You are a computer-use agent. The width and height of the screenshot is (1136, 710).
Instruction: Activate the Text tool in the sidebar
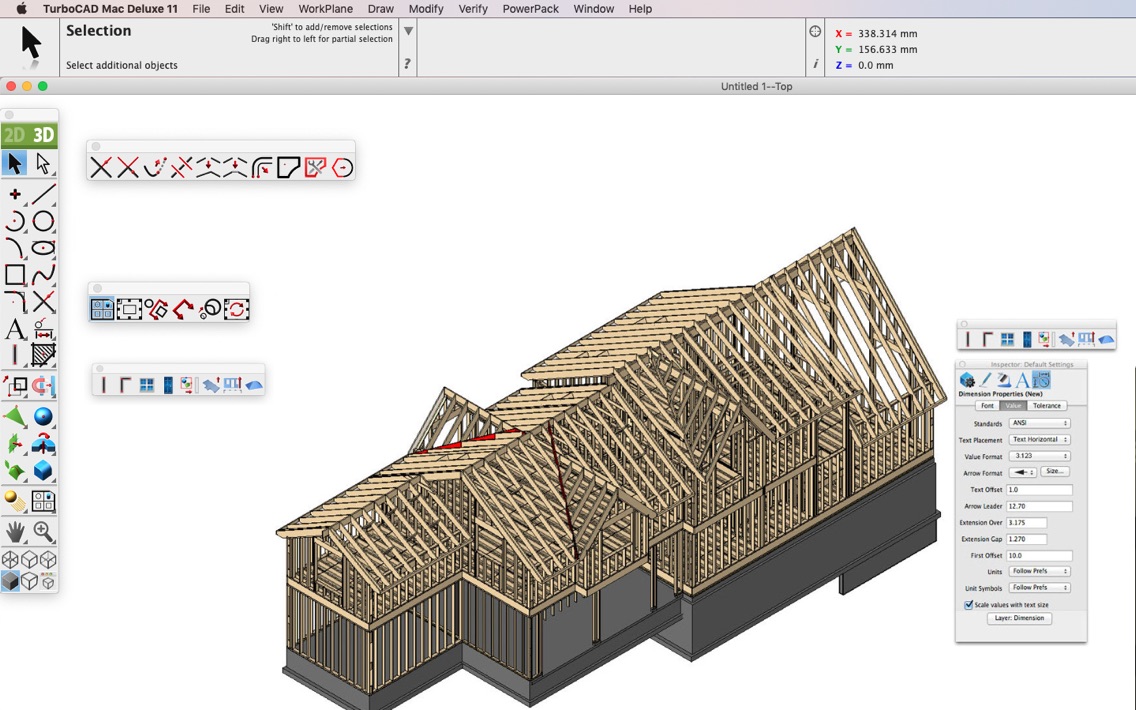click(x=15, y=330)
